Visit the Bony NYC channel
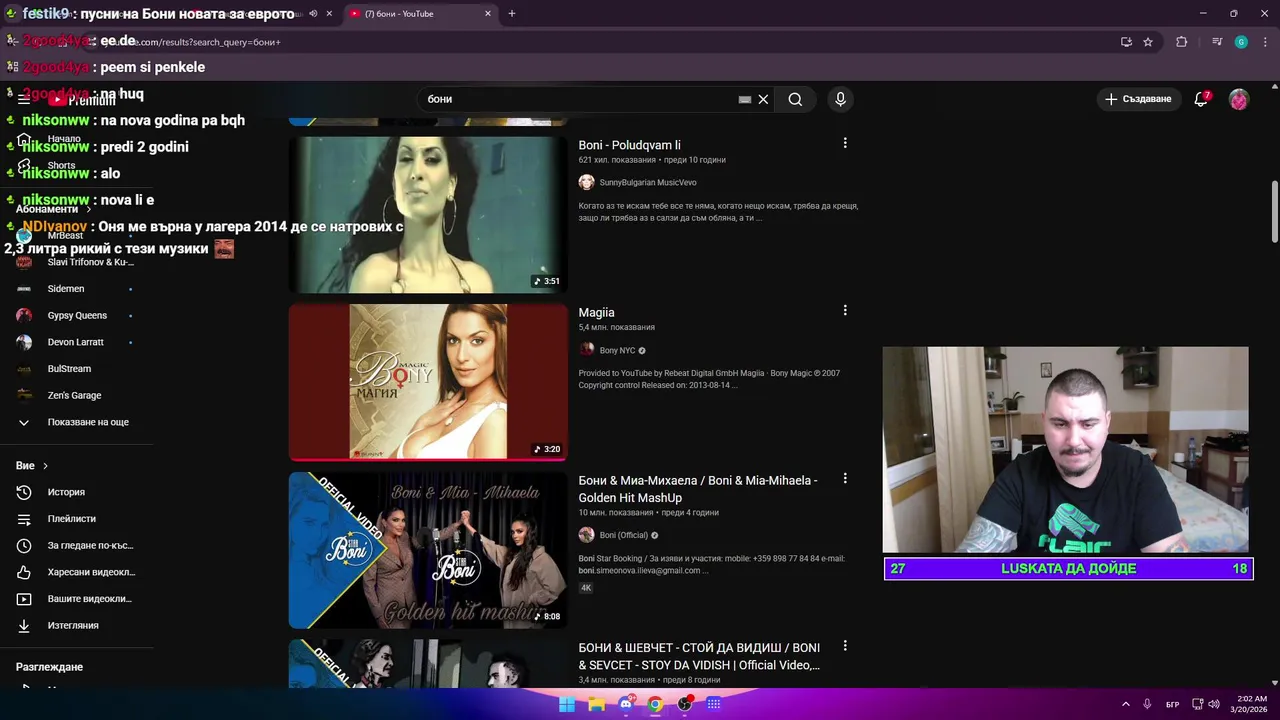Screen dimensions: 1280x720 pyautogui.click(x=617, y=351)
